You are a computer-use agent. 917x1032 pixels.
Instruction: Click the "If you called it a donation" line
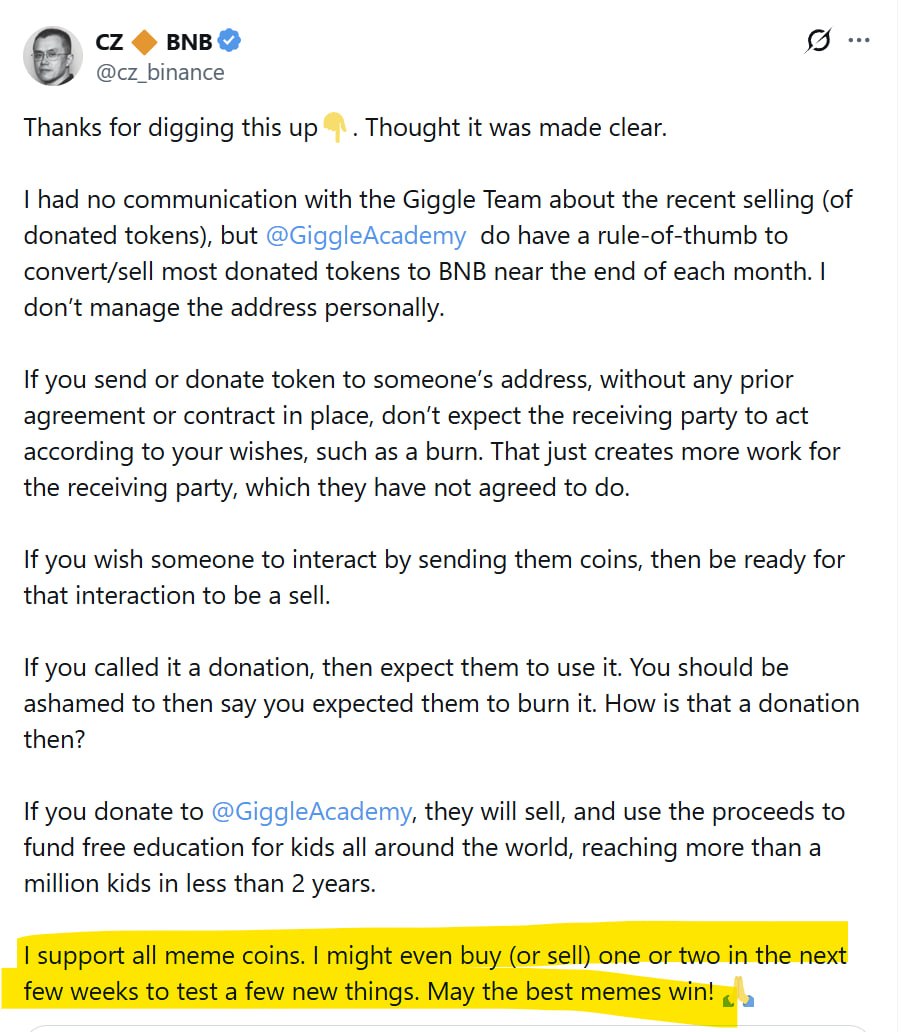(406, 667)
